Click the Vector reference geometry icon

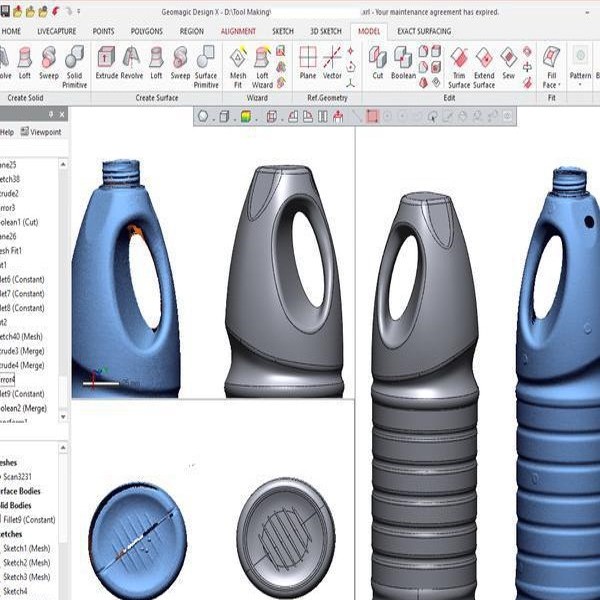[332, 62]
